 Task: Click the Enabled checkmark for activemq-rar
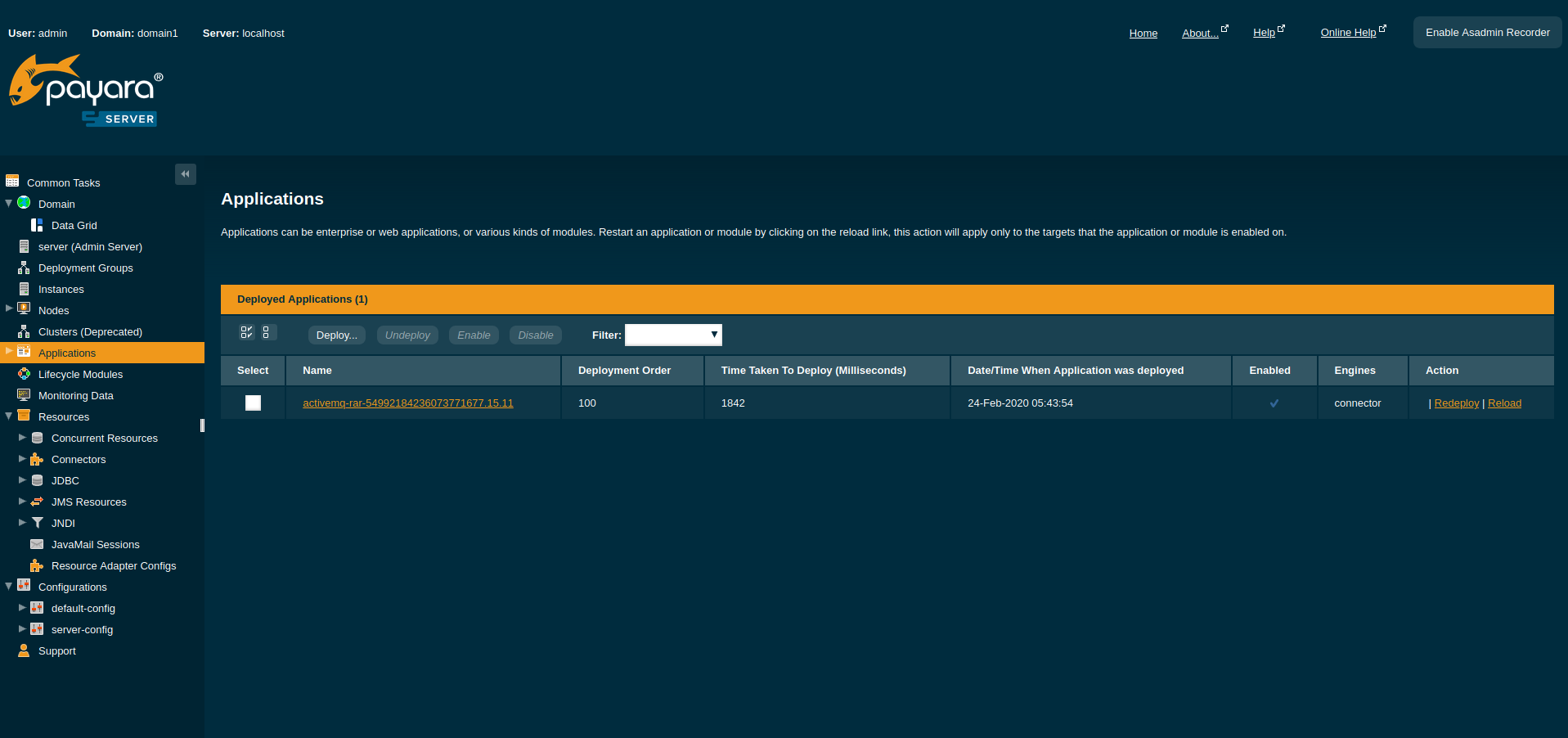(1274, 403)
